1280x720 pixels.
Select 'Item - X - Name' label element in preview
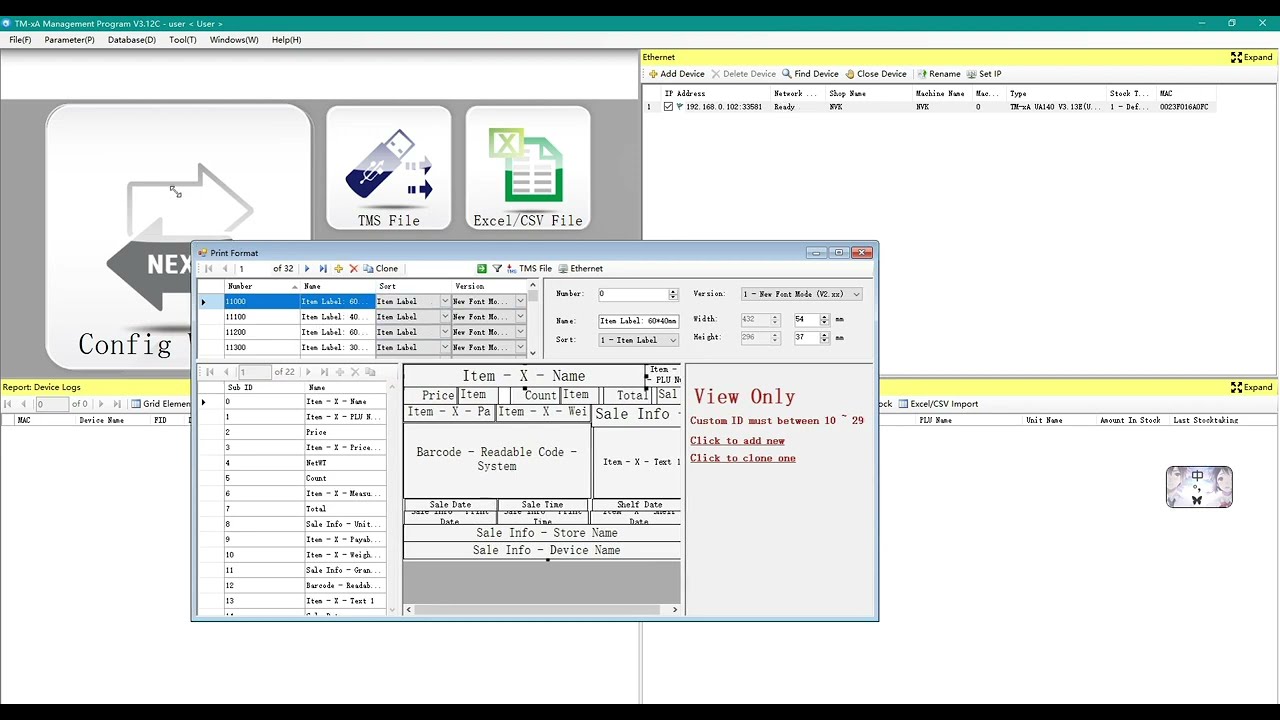(x=524, y=376)
